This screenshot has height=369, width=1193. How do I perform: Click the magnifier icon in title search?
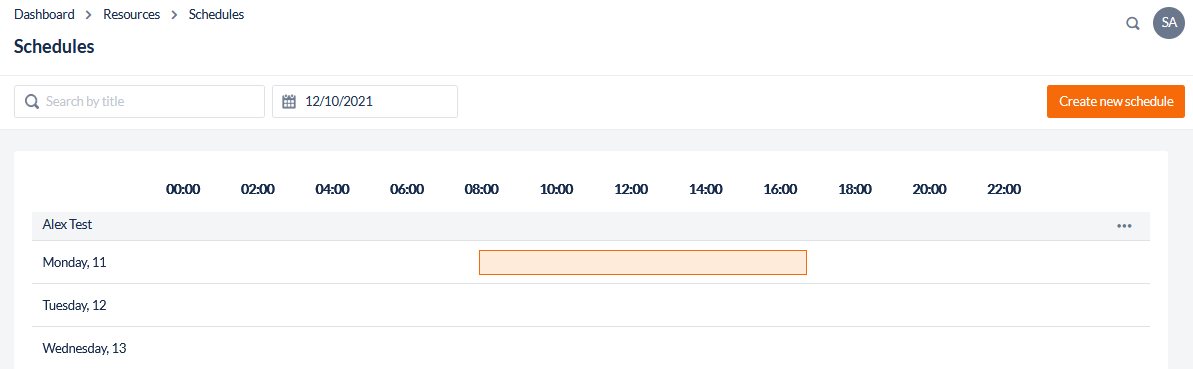32,101
